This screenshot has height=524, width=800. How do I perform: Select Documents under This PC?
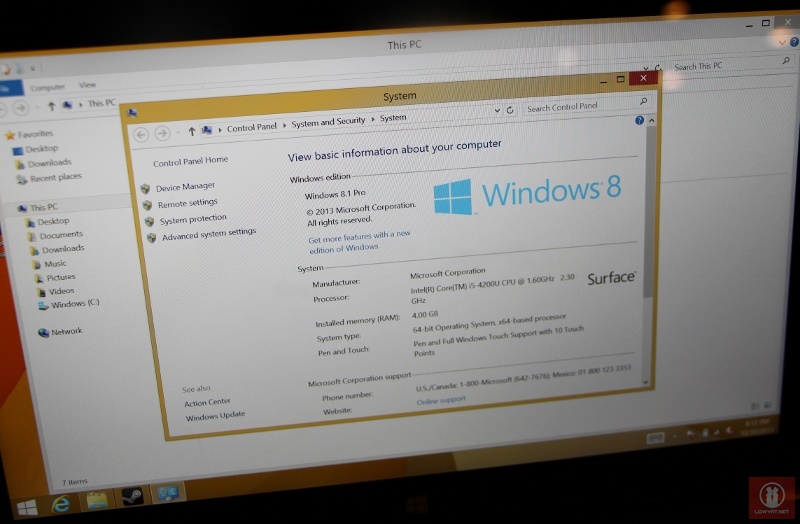point(61,235)
